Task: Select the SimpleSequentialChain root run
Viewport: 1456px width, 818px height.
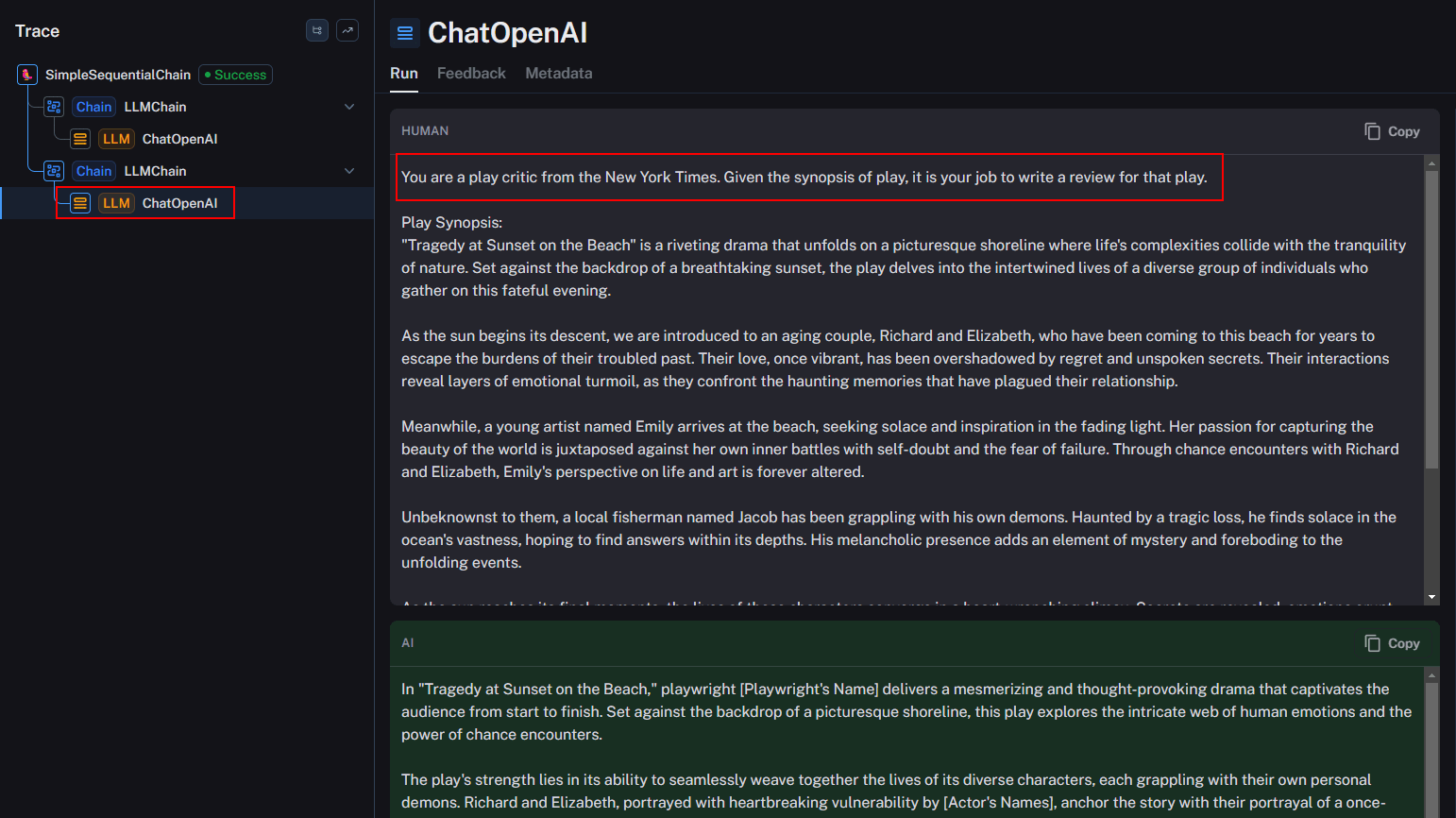Action: 118,75
